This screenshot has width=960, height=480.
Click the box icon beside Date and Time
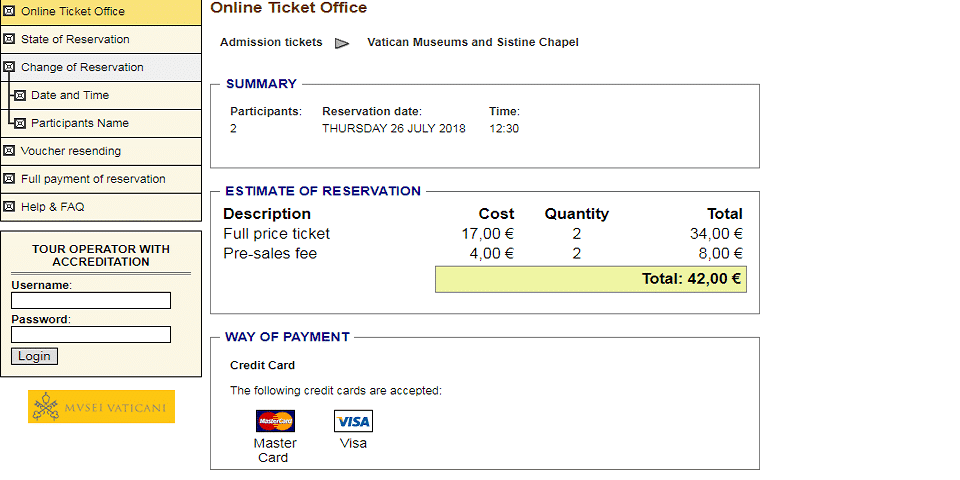tap(20, 96)
